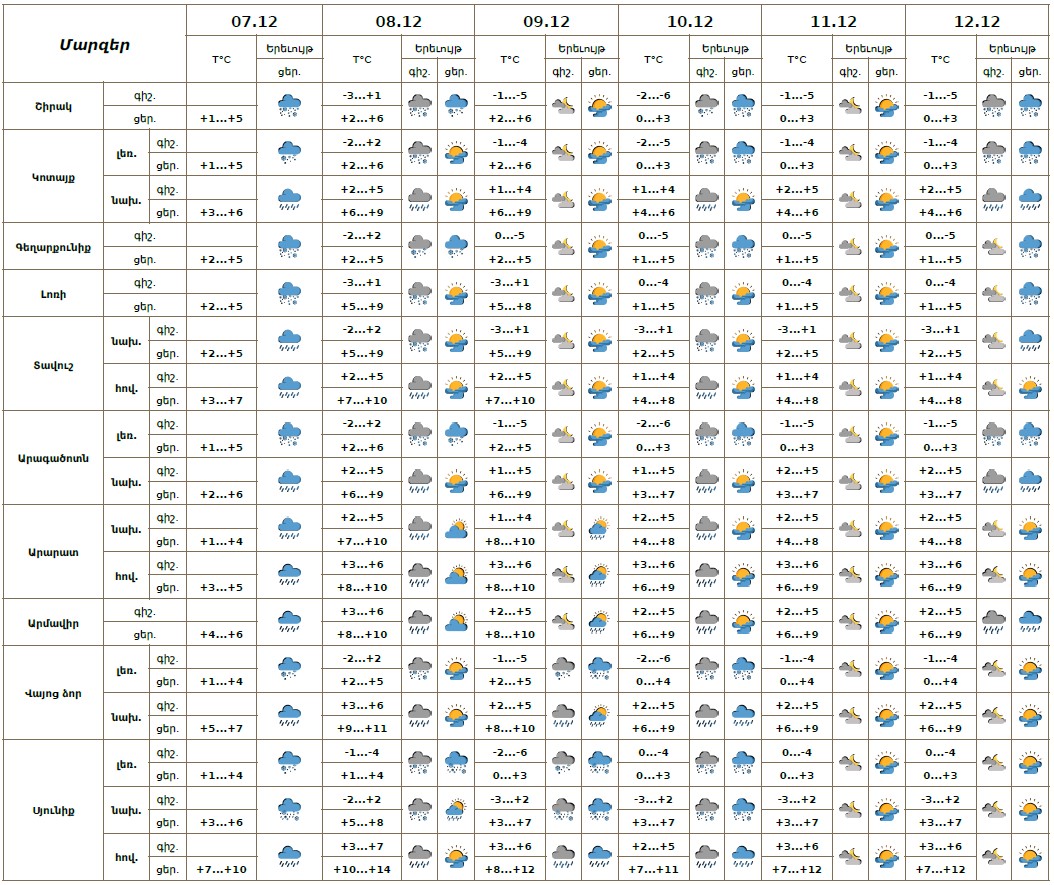Click the +10...+14 temperature cell

point(362,869)
